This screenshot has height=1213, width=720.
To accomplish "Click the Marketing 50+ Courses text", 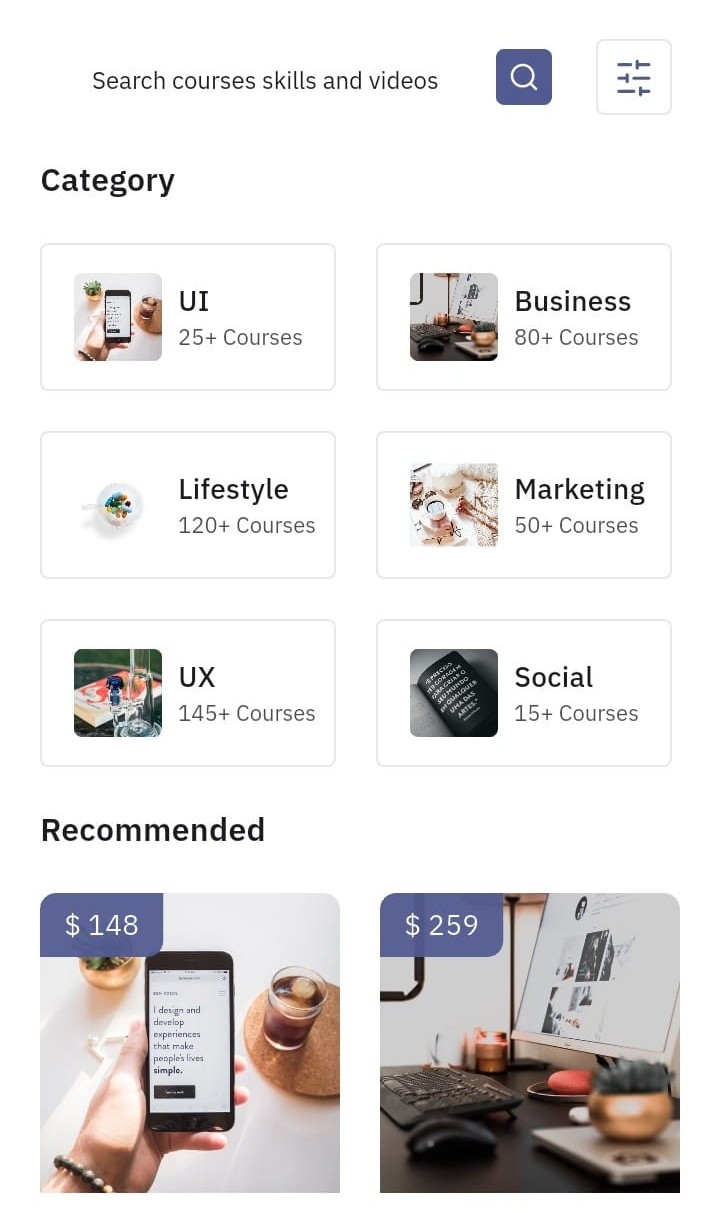I will 576,525.
